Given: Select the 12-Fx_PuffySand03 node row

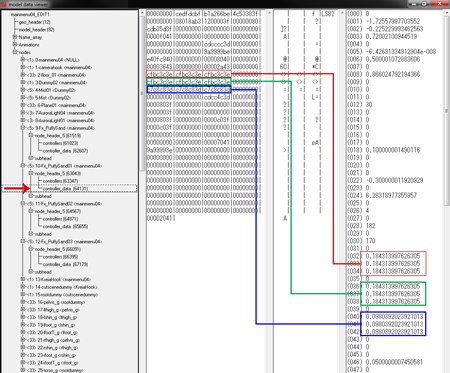Looking at the screenshot, I should pyautogui.click(x=64, y=242).
